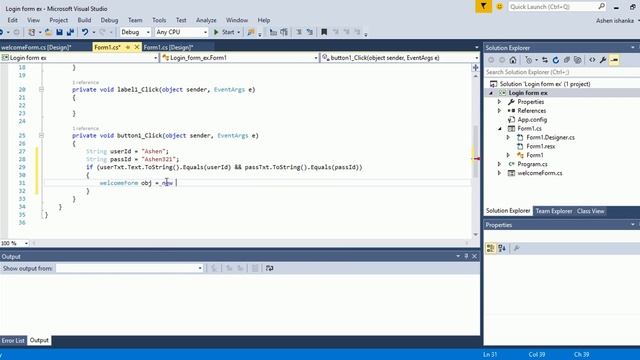The image size is (640, 360).
Task: Click the Collapse All icon in Solution Explorer
Action: (567, 60)
